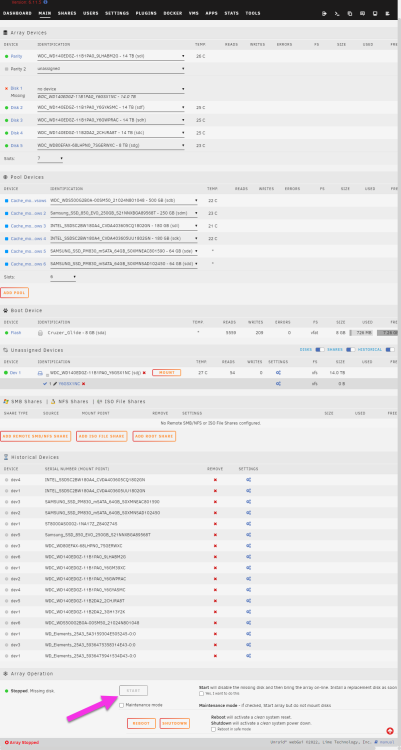Click the START array button
The height and width of the screenshot is (750, 401).
(134, 691)
